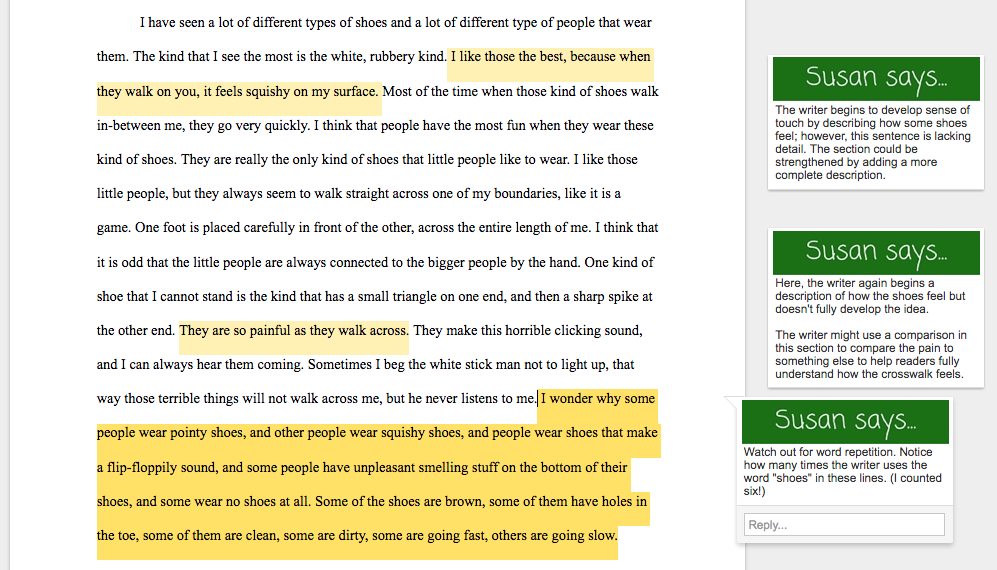Select the first Susan says comment header
Screen dimensions: 997x570
875,77
